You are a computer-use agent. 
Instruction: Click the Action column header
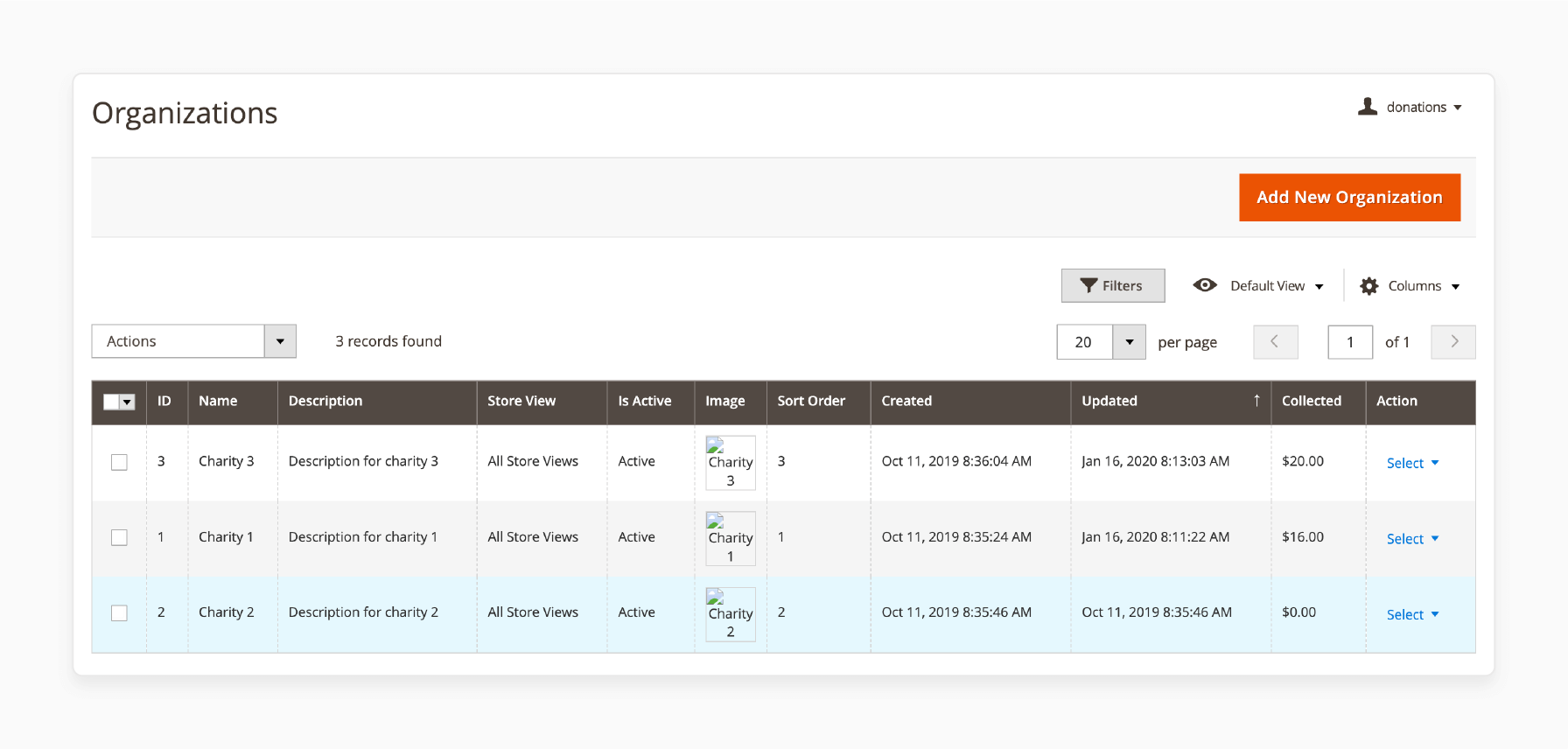tap(1420, 402)
